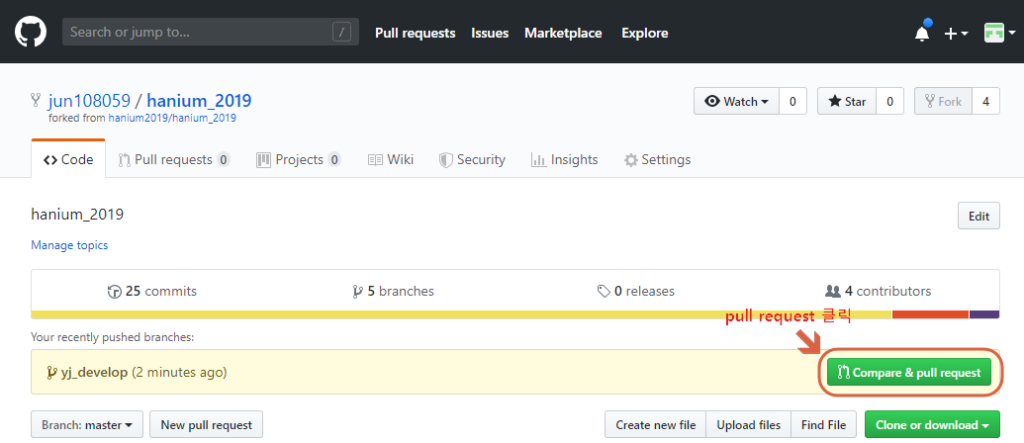The image size is (1024, 443).
Task: Click the Edit description button
Action: click(978, 216)
